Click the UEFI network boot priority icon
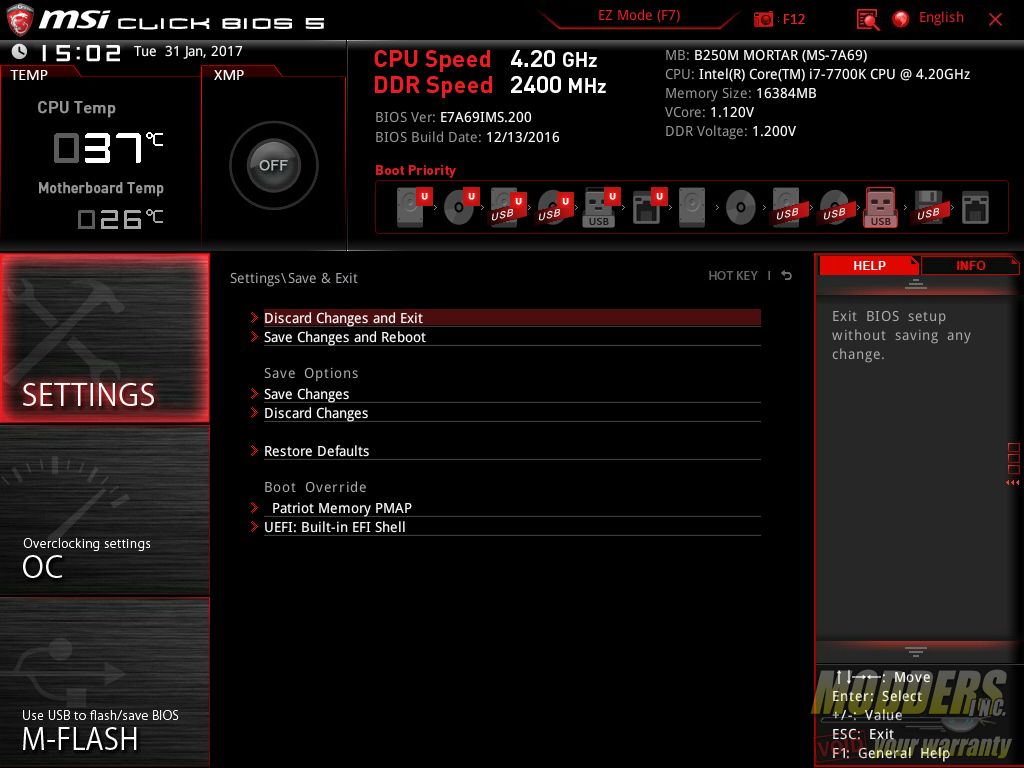 pos(649,207)
